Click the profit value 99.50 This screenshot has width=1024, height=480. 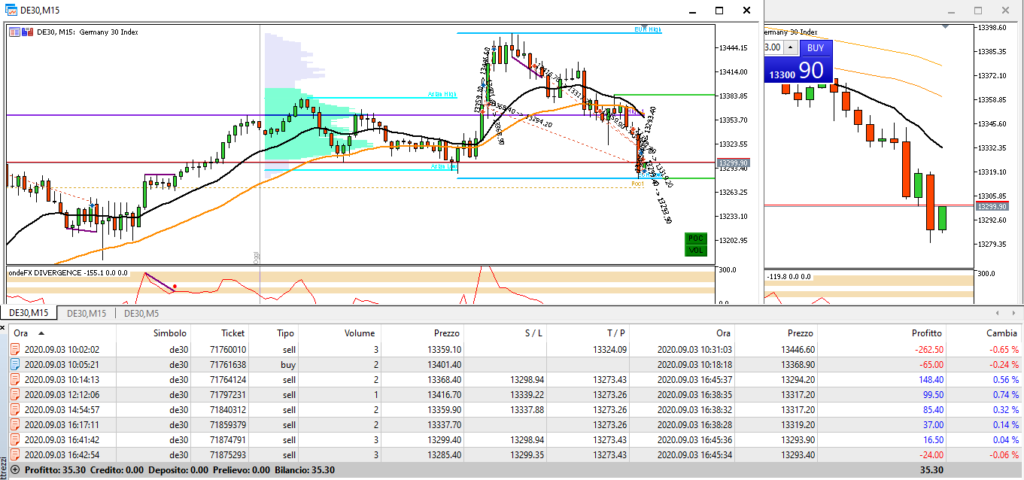click(x=931, y=394)
